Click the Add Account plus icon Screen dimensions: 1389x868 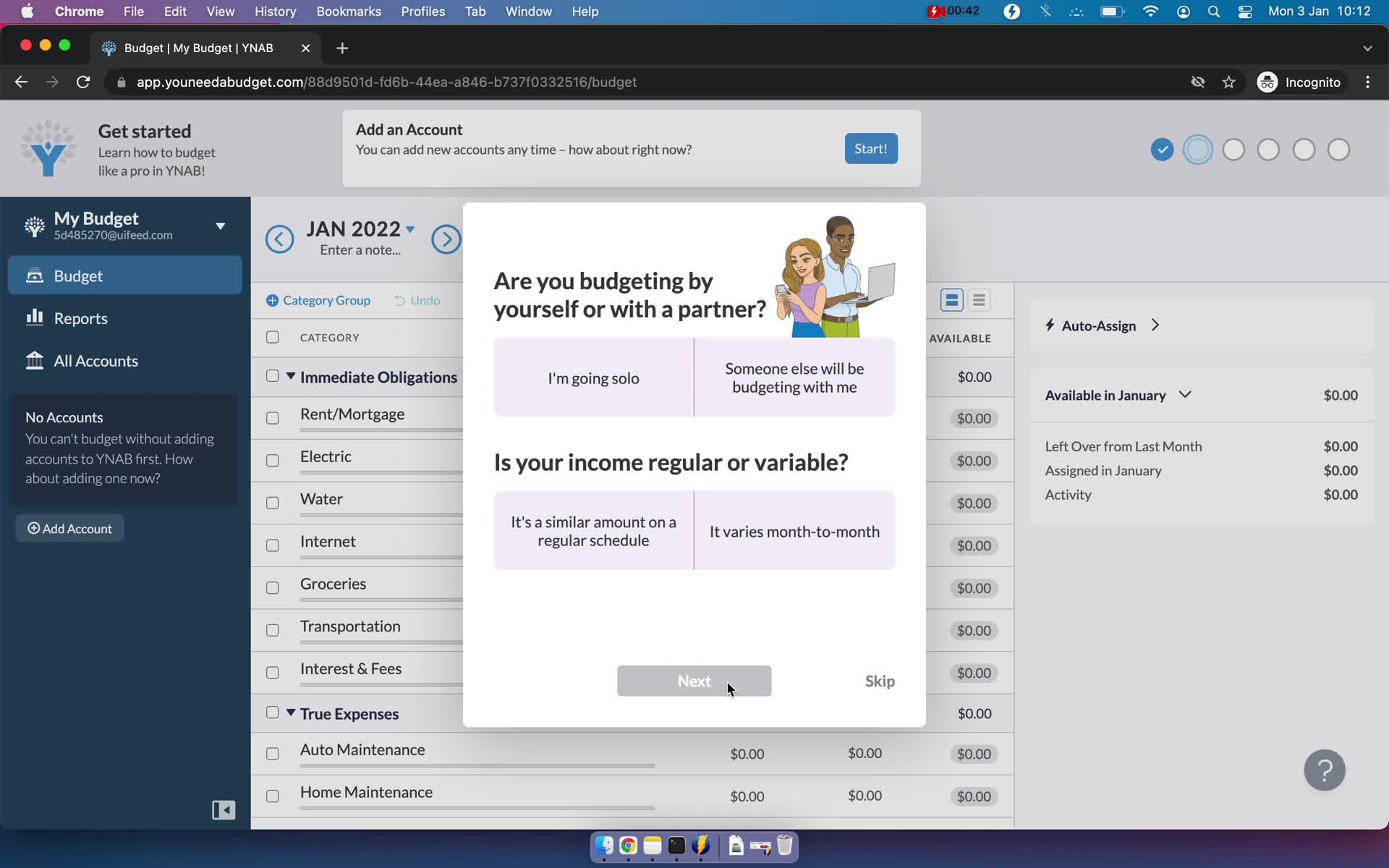pyautogui.click(x=34, y=528)
